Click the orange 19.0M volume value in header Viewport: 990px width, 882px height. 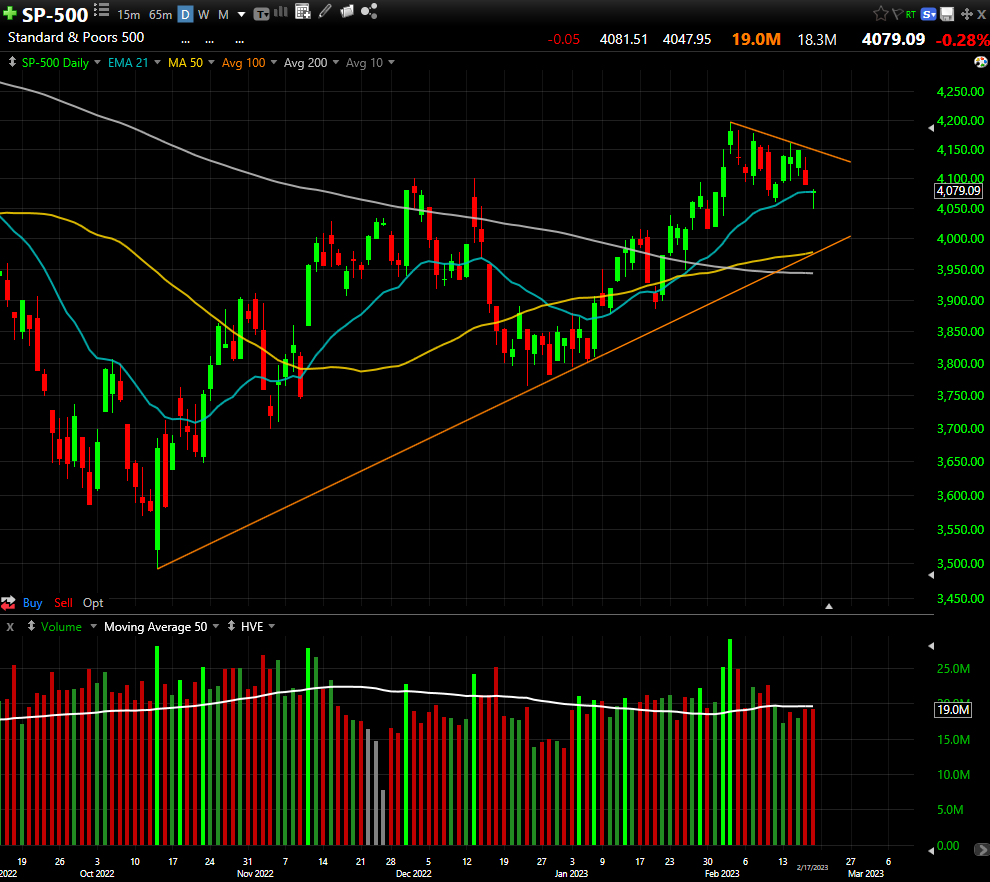click(756, 39)
